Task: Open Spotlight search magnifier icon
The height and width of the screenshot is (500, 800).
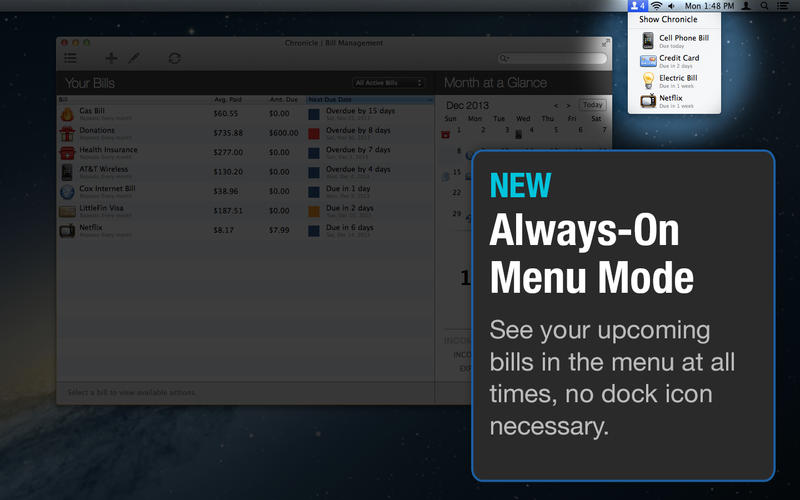Action: 764,6
